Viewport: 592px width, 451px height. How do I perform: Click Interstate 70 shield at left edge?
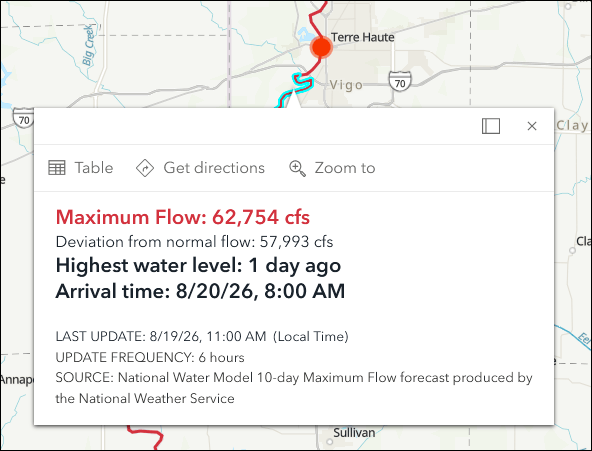point(23,118)
